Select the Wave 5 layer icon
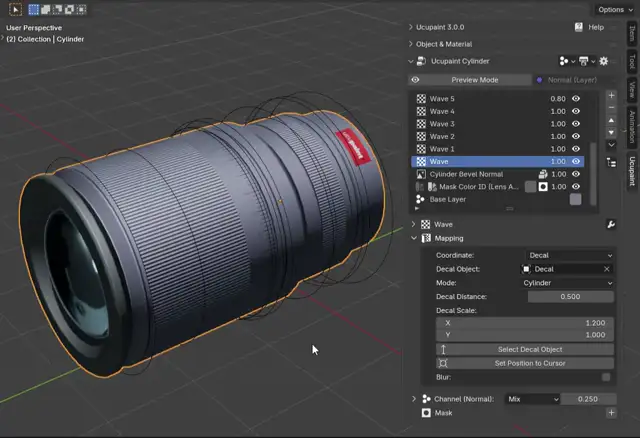 click(x=421, y=98)
